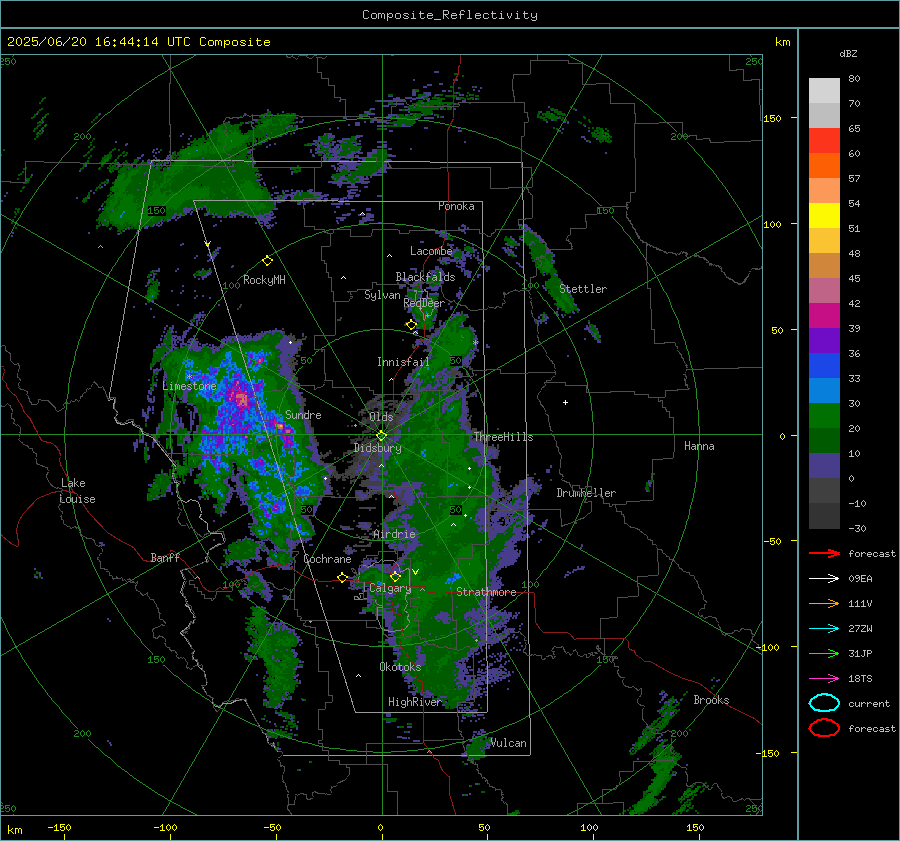900x841 pixels.
Task: Click the Banff label
Action: coord(165,557)
